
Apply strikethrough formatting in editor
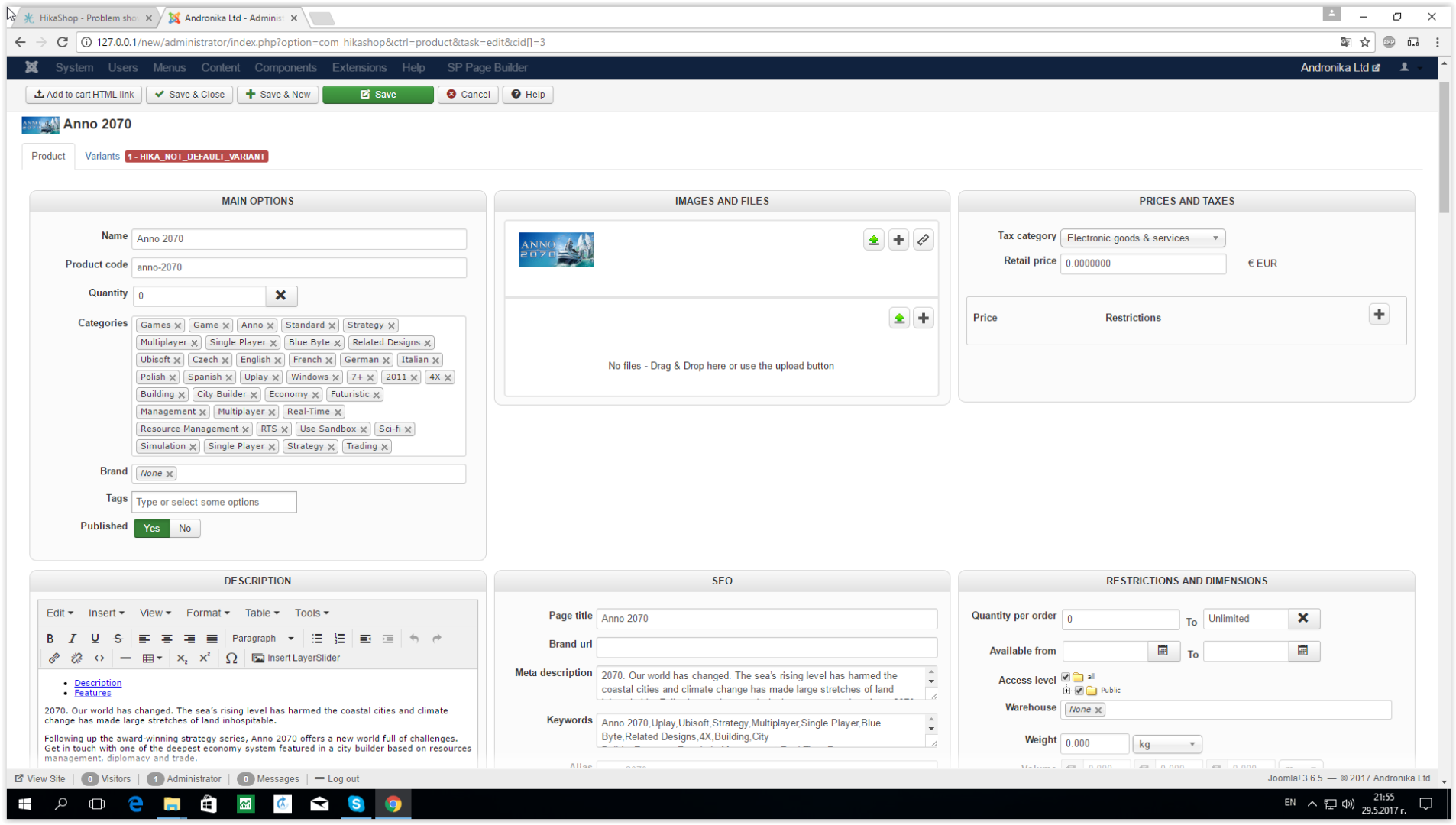pos(118,639)
